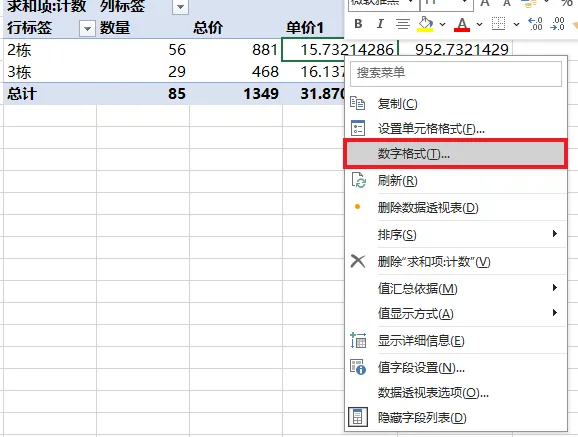This screenshot has width=578, height=437.
Task: Select the 单价1 column header cell
Action: click(313, 28)
